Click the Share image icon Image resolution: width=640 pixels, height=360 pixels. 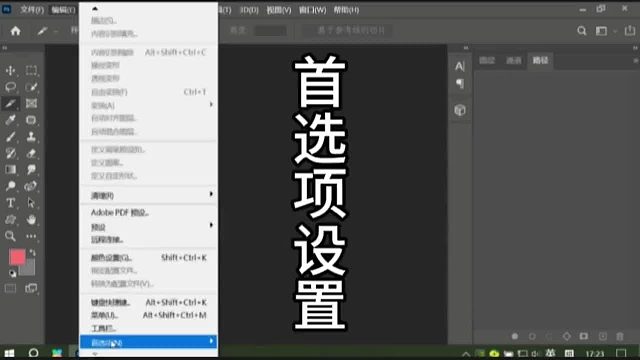(630, 31)
